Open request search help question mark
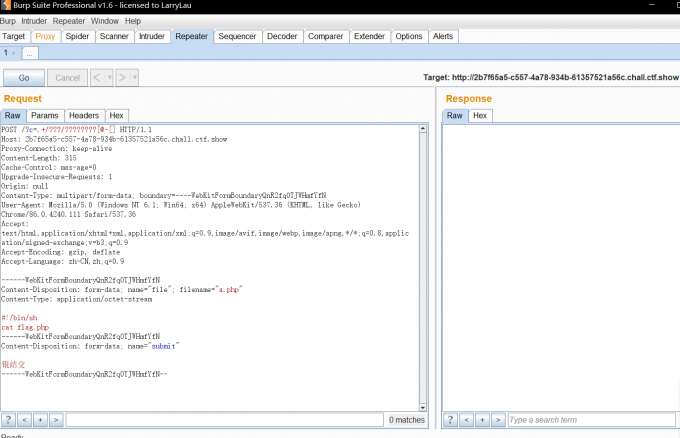680x438 pixels. tap(8, 420)
